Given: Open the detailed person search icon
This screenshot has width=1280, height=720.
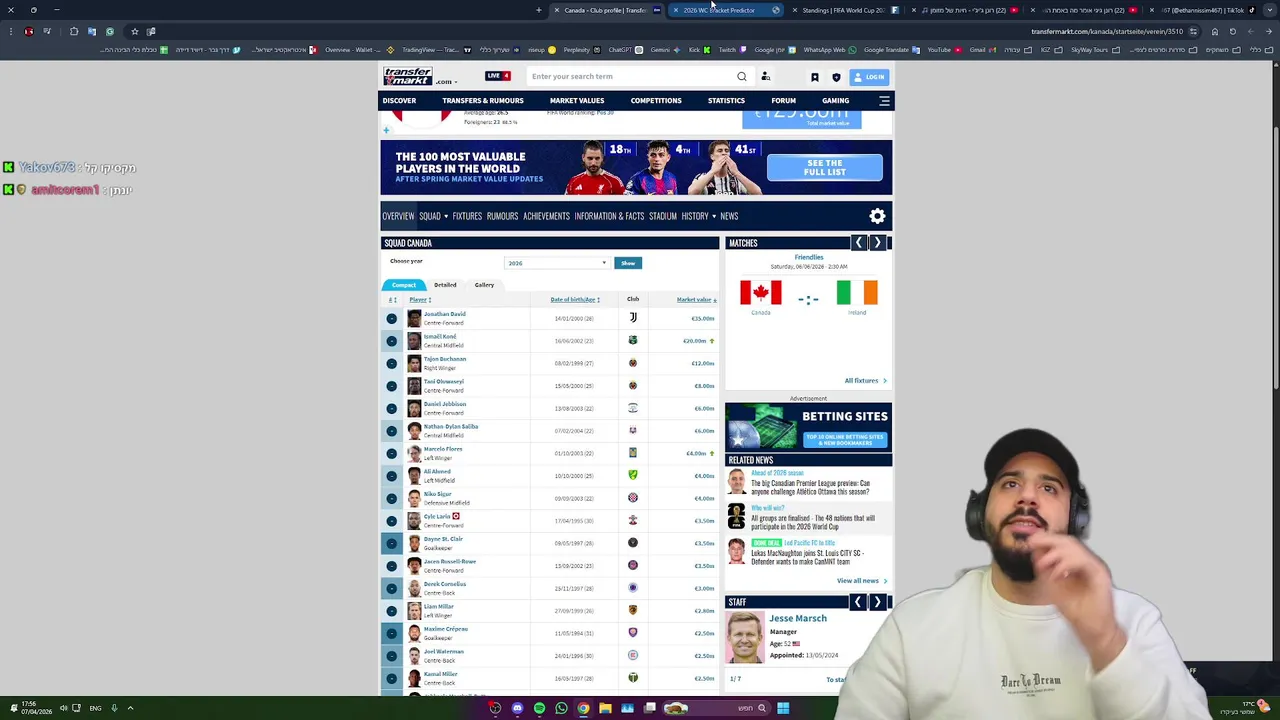Looking at the screenshot, I should click(765, 76).
